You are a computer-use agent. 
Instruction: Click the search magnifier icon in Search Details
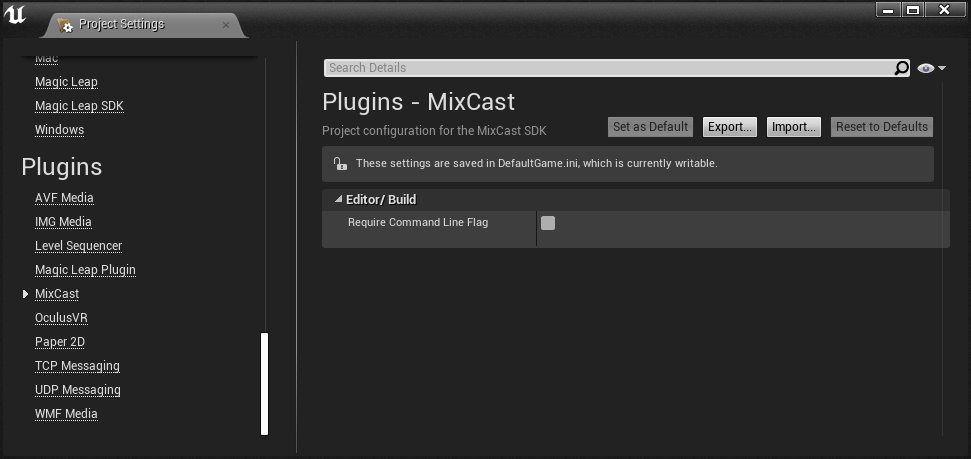point(901,68)
